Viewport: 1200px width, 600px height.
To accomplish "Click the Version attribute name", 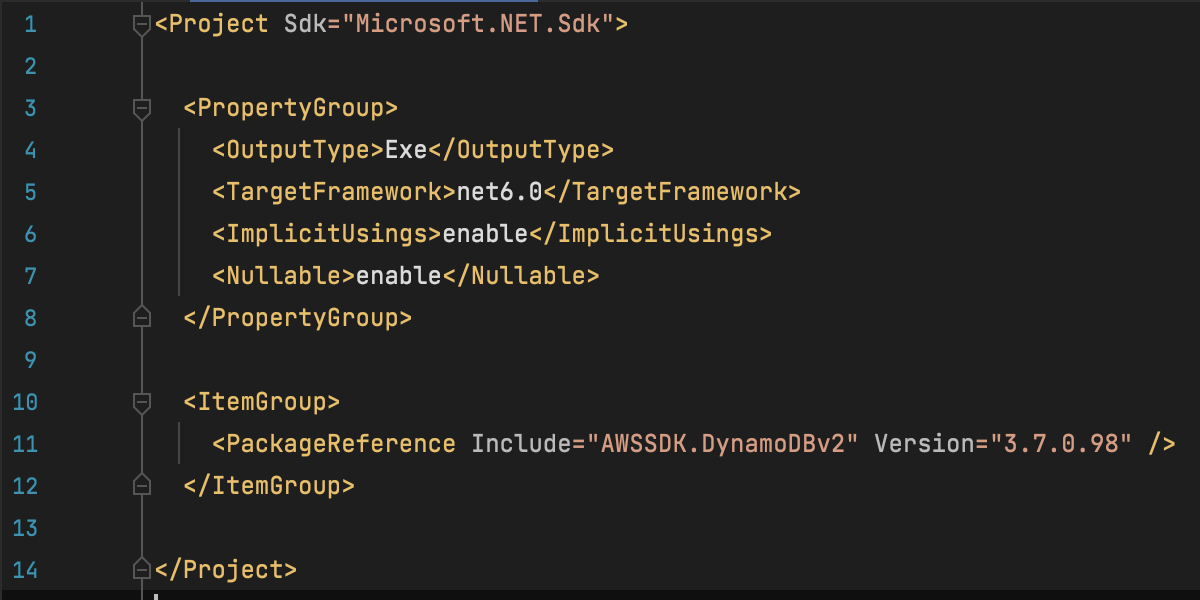I will click(925, 444).
